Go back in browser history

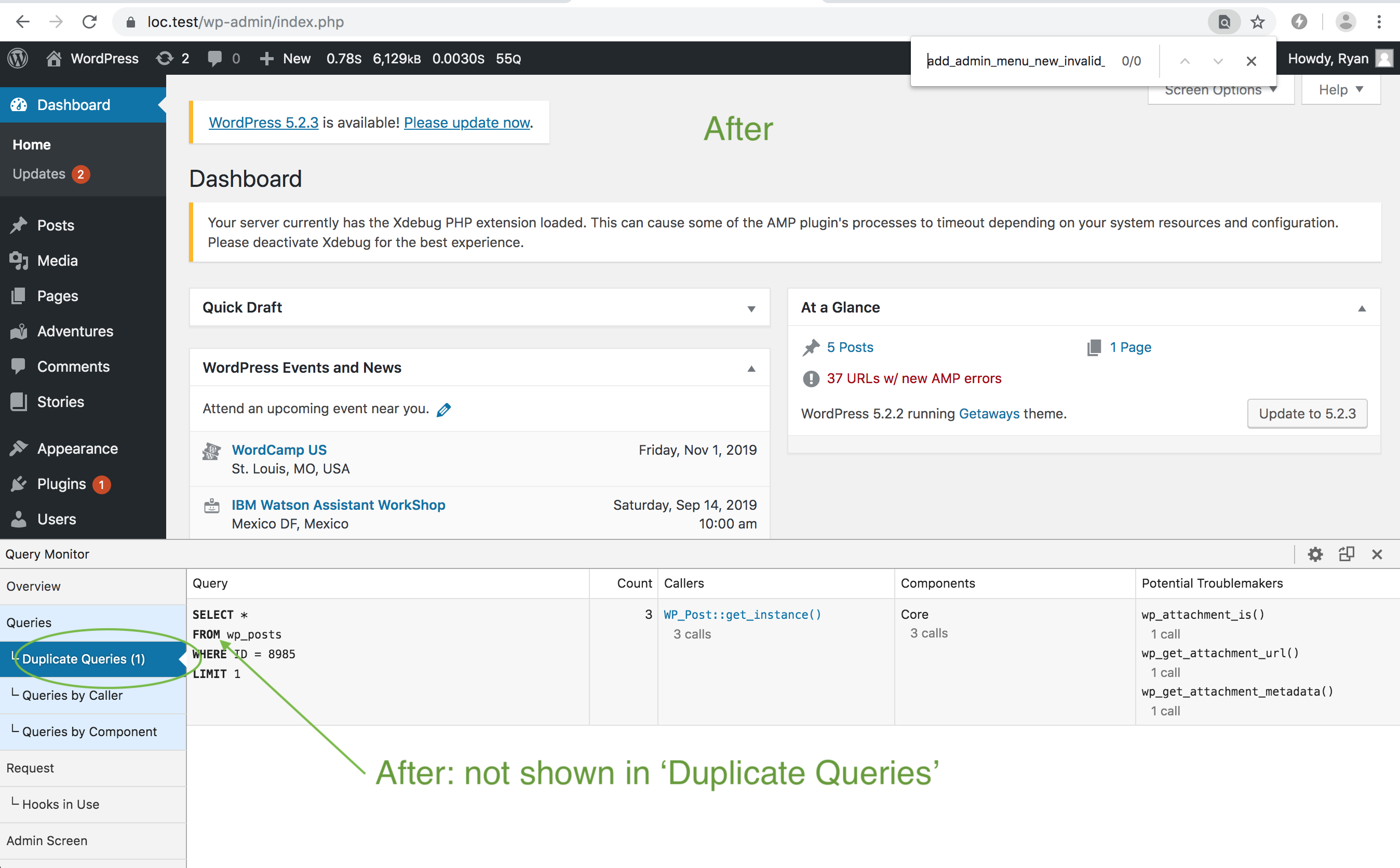[x=23, y=22]
